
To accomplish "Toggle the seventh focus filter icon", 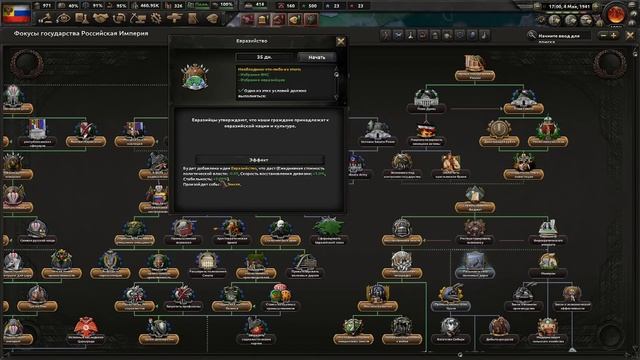I will [460, 36].
